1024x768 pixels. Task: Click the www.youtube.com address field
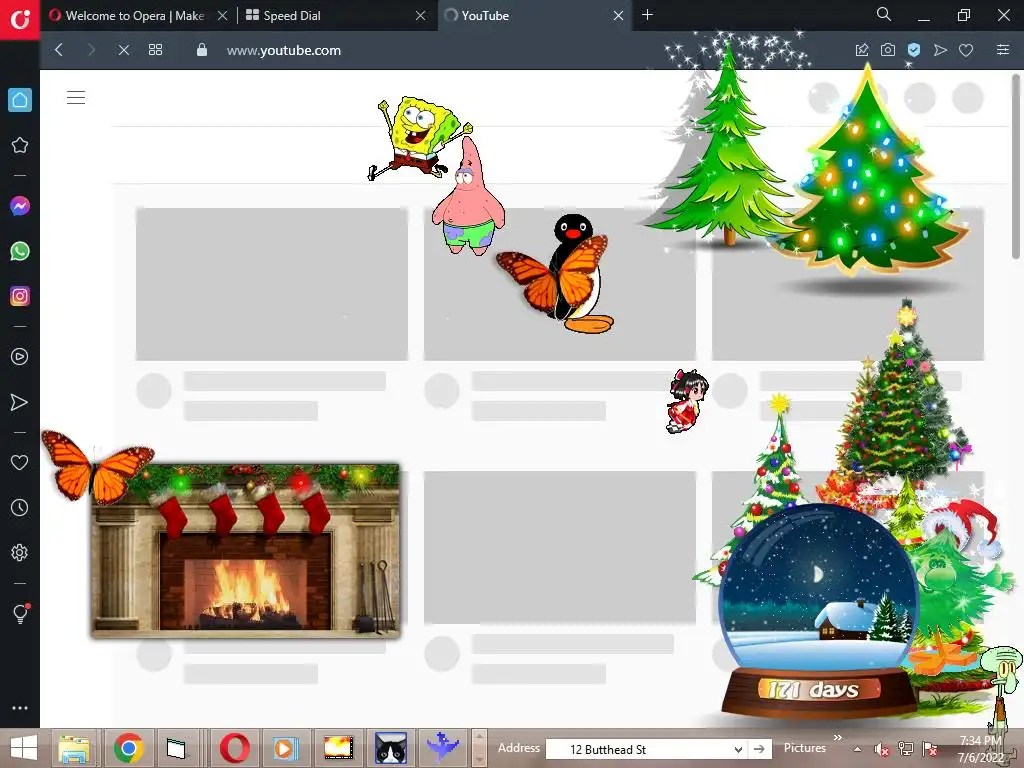point(283,50)
